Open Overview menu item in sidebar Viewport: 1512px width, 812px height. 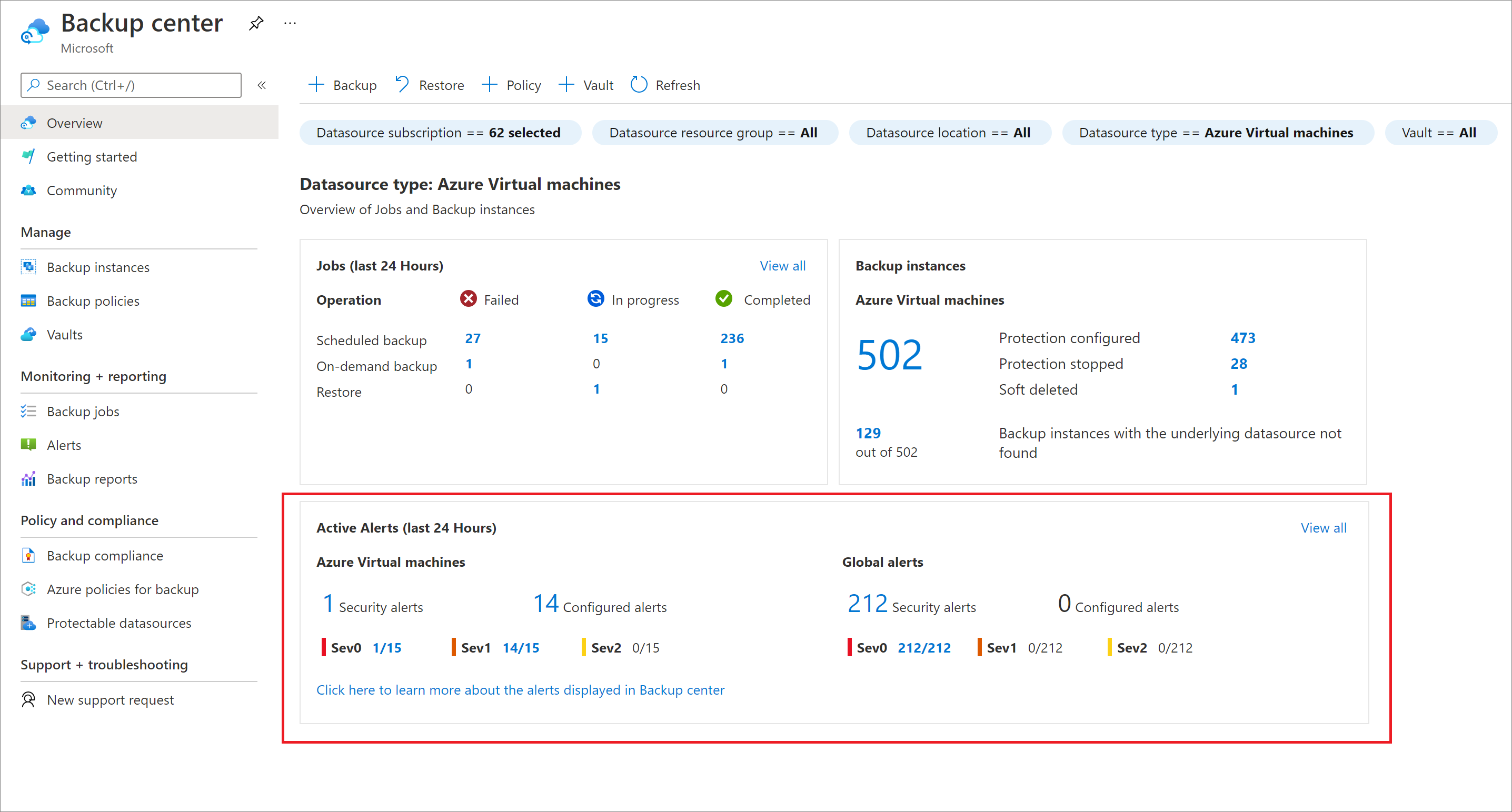tap(75, 123)
